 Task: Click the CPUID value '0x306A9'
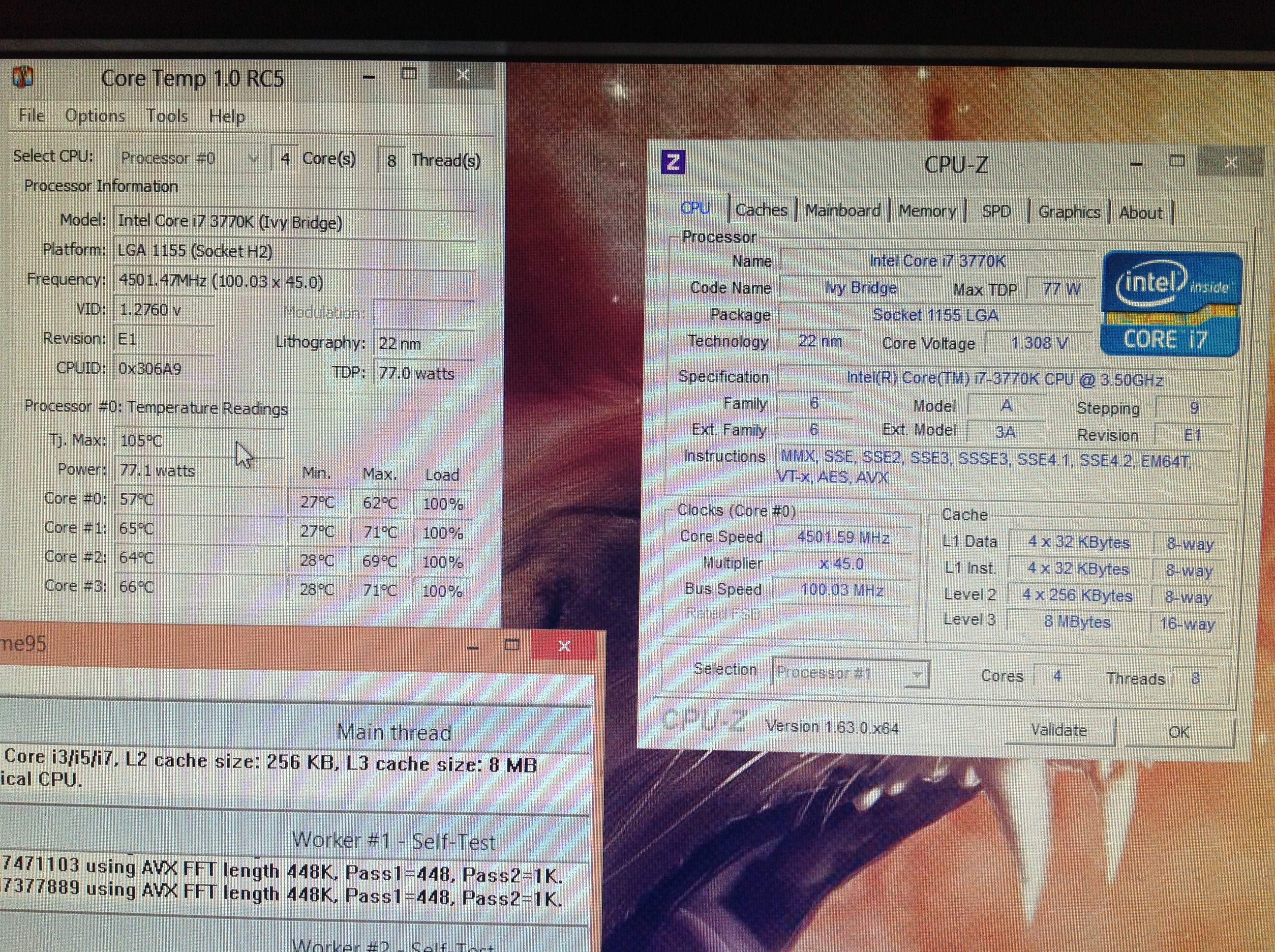pyautogui.click(x=164, y=368)
